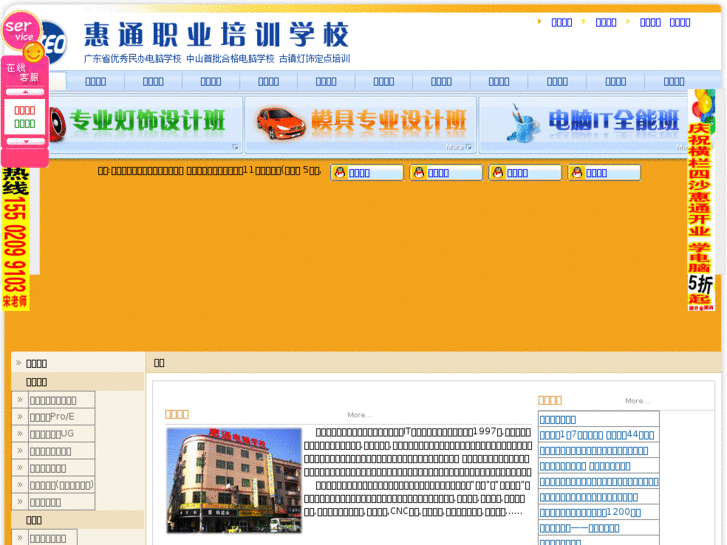727x545 pixels.
Task: Click the » chevron beside UG course
Action: click(x=20, y=434)
